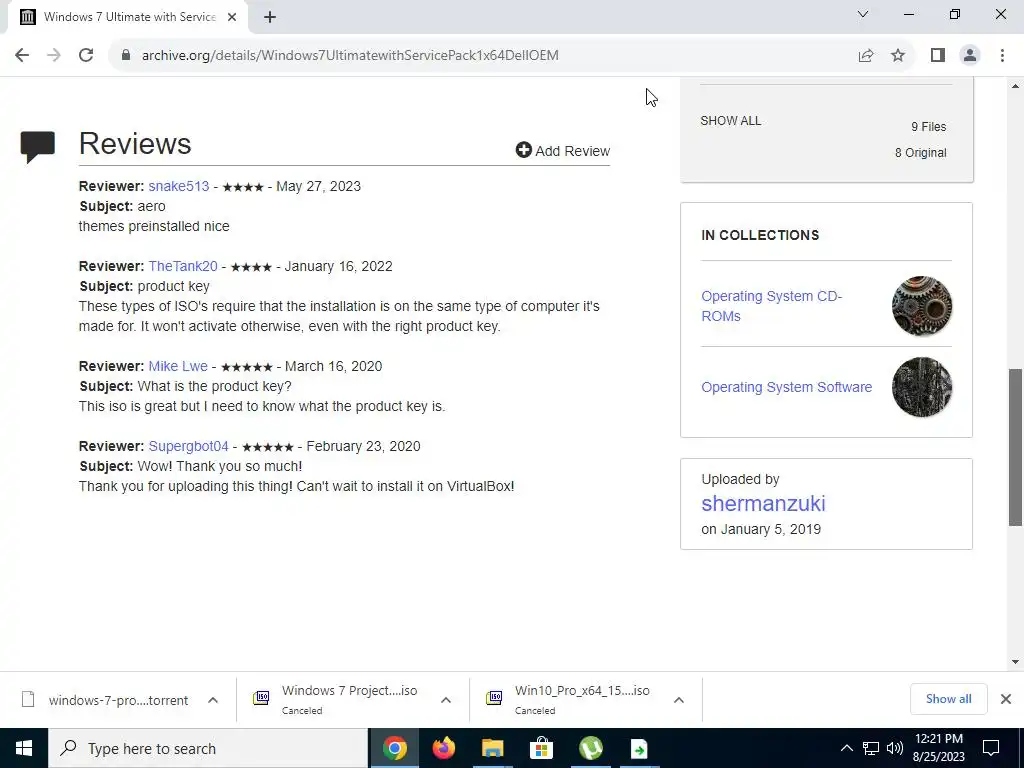The width and height of the screenshot is (1024, 768).
Task: Open Microsoft Store from the taskbar
Action: point(541,748)
